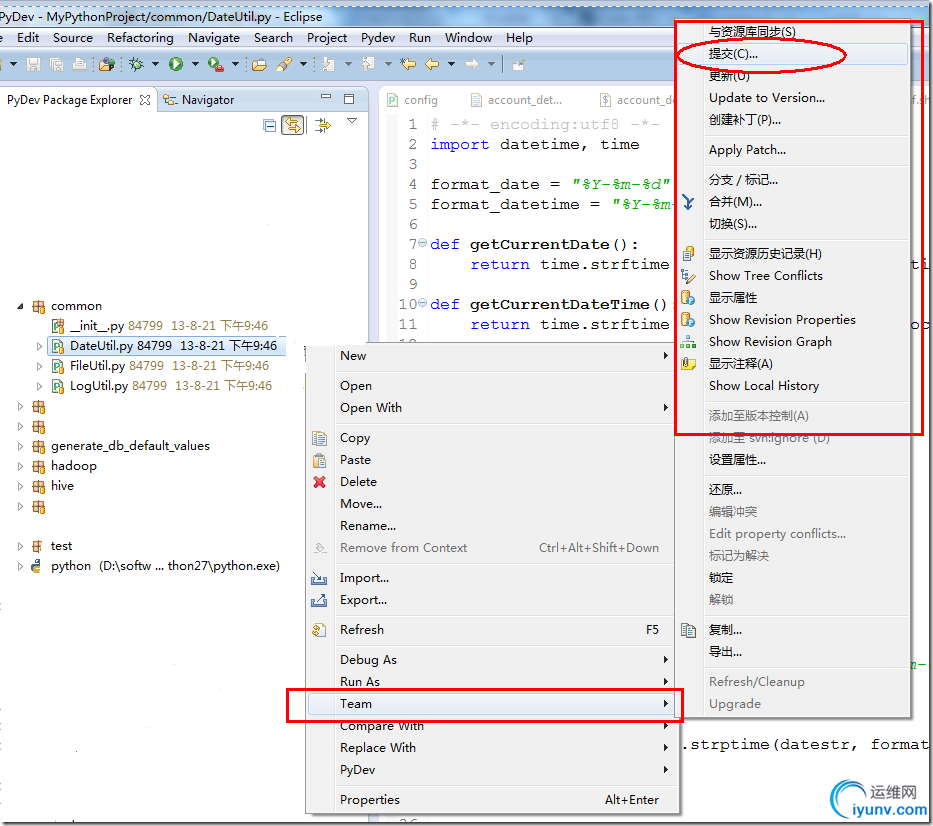Switch to the Navigator tab
The width and height of the screenshot is (933, 826).
coord(208,100)
